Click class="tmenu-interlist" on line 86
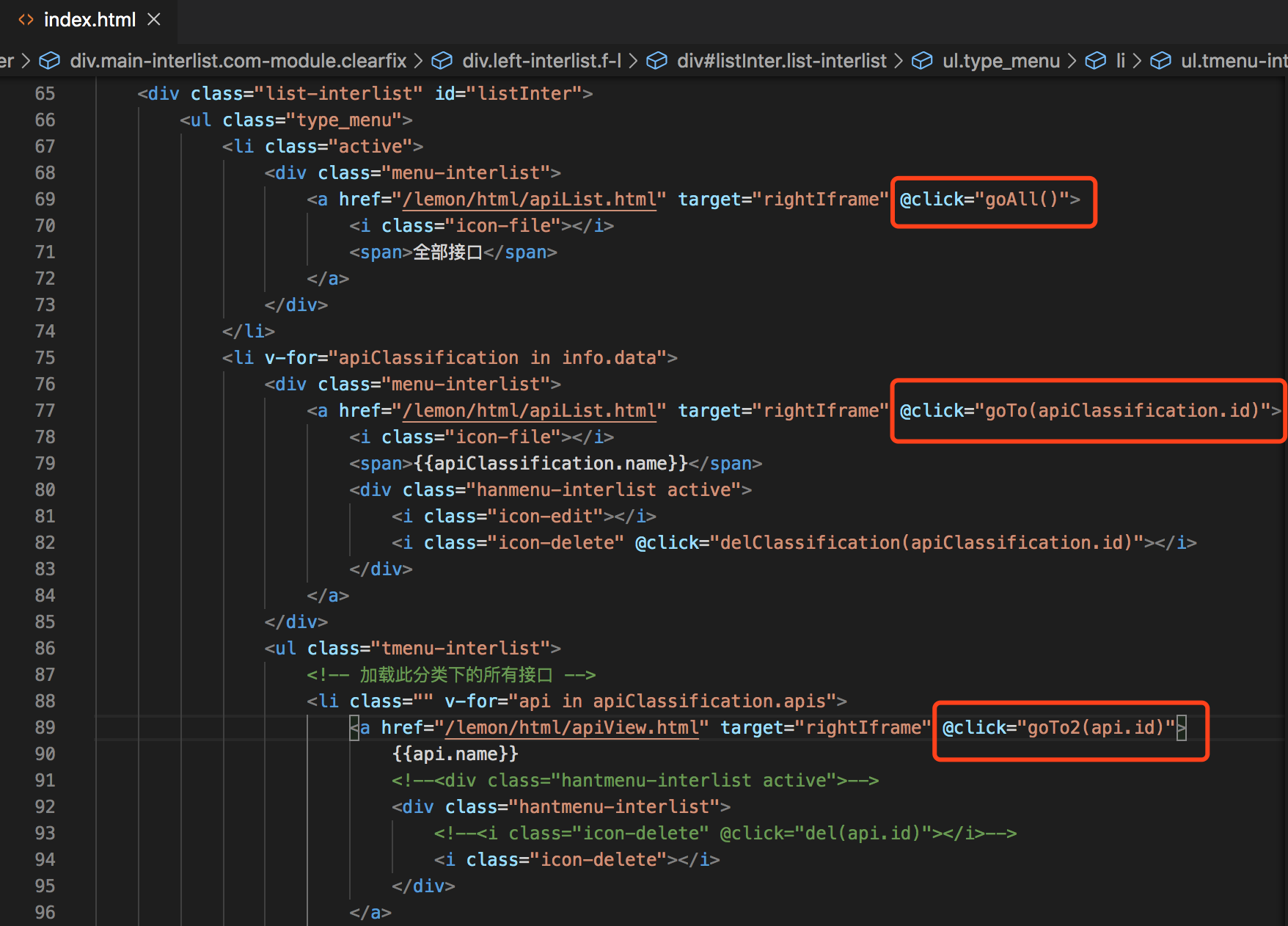 click(429, 648)
